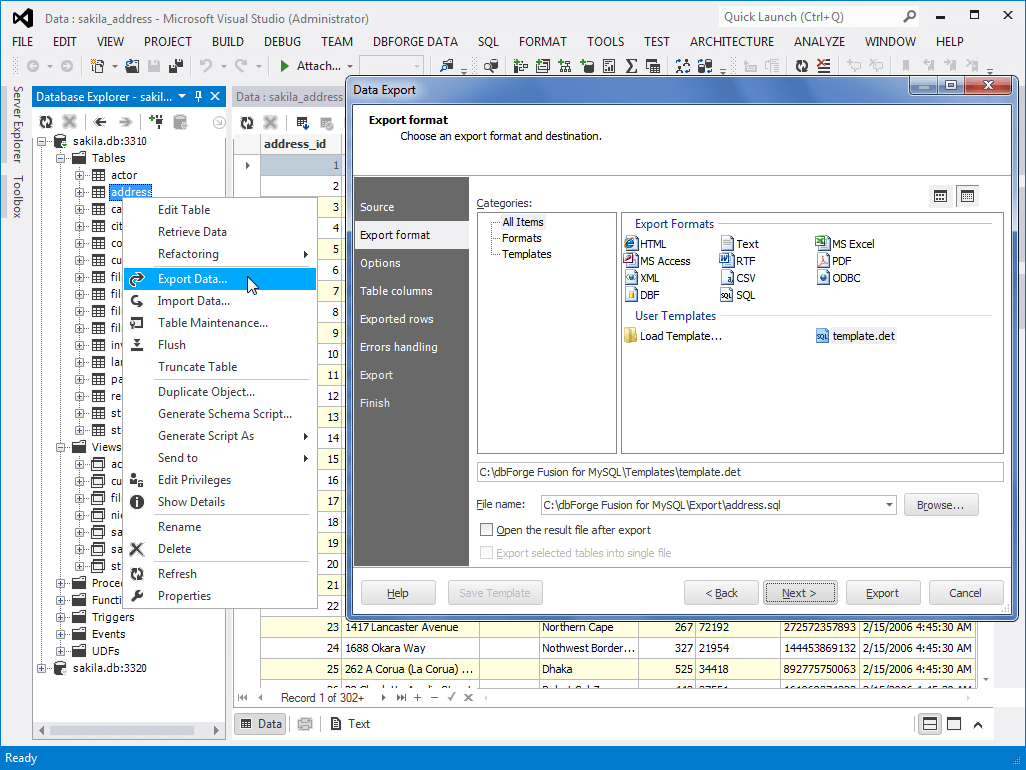The image size is (1026, 770).
Task: Open Help for Data Export
Action: click(397, 593)
